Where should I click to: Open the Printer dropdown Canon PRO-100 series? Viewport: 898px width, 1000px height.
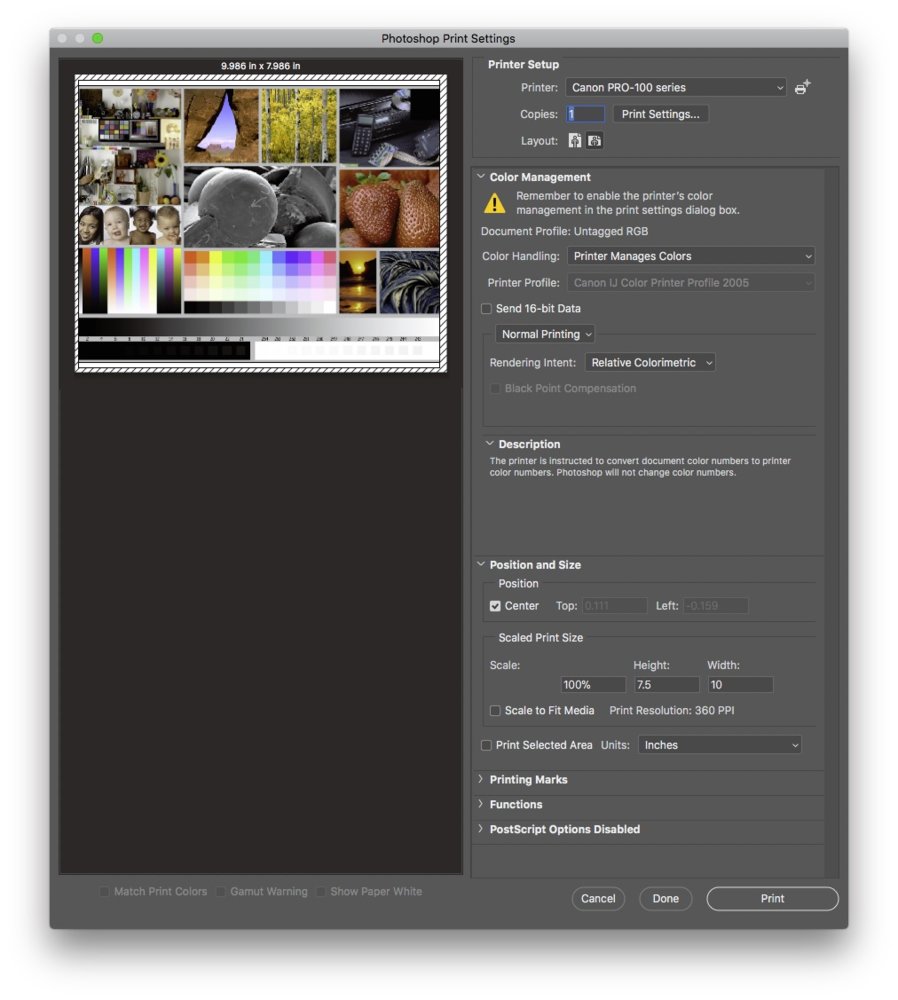click(676, 87)
